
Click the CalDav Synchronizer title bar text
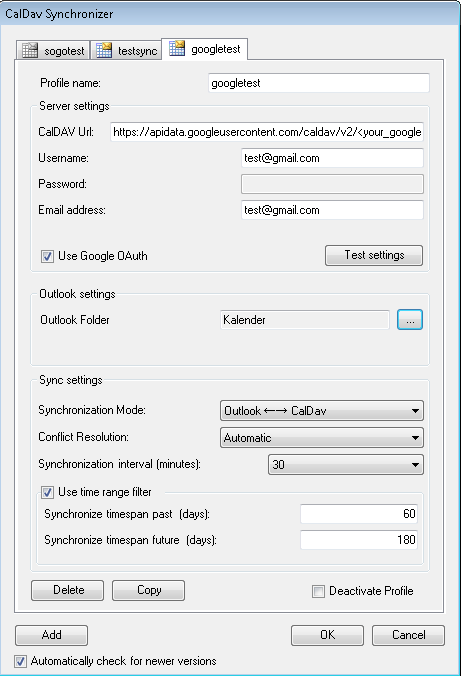tap(59, 14)
